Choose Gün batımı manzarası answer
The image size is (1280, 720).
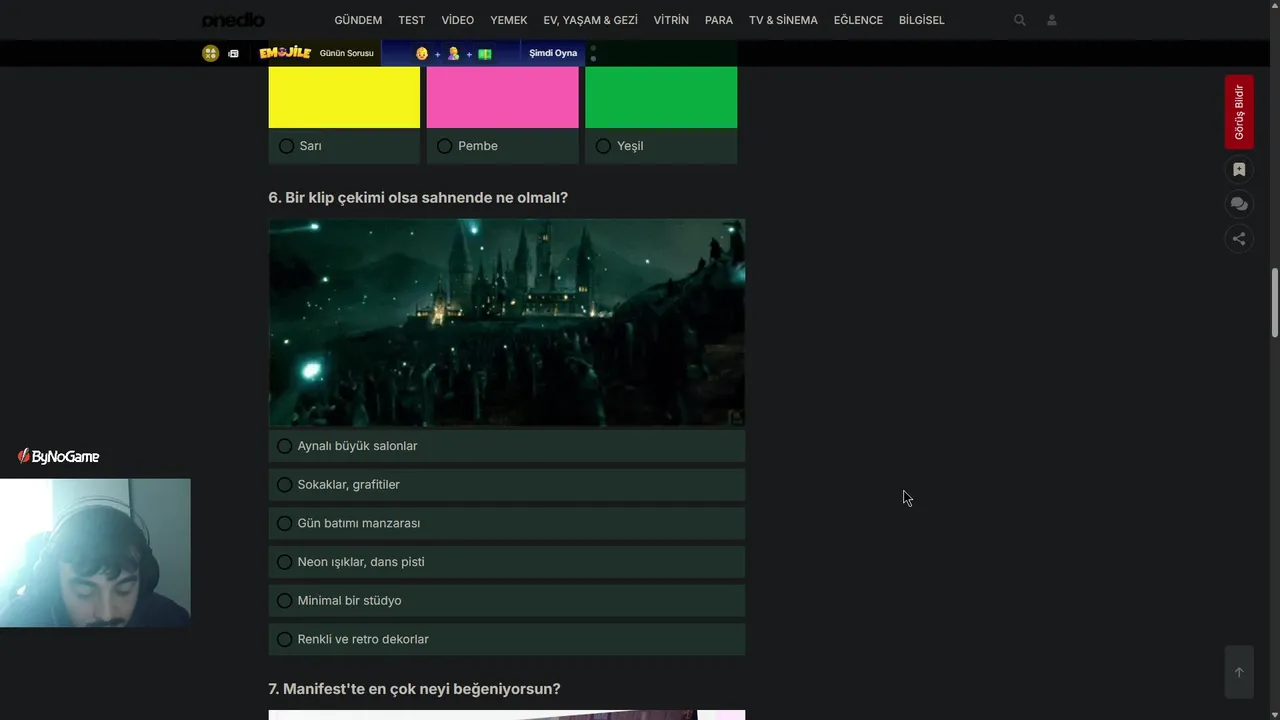(x=506, y=523)
